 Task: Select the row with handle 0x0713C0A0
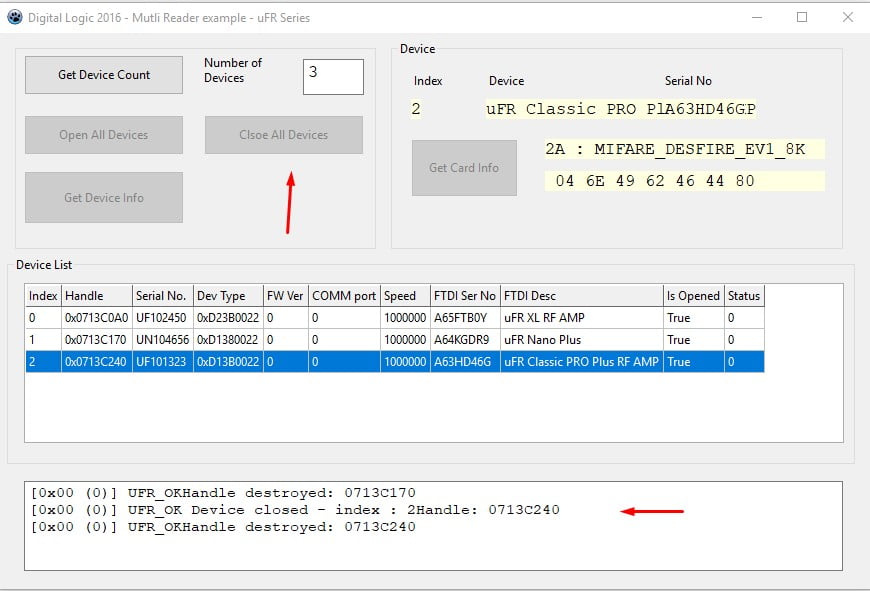point(394,318)
